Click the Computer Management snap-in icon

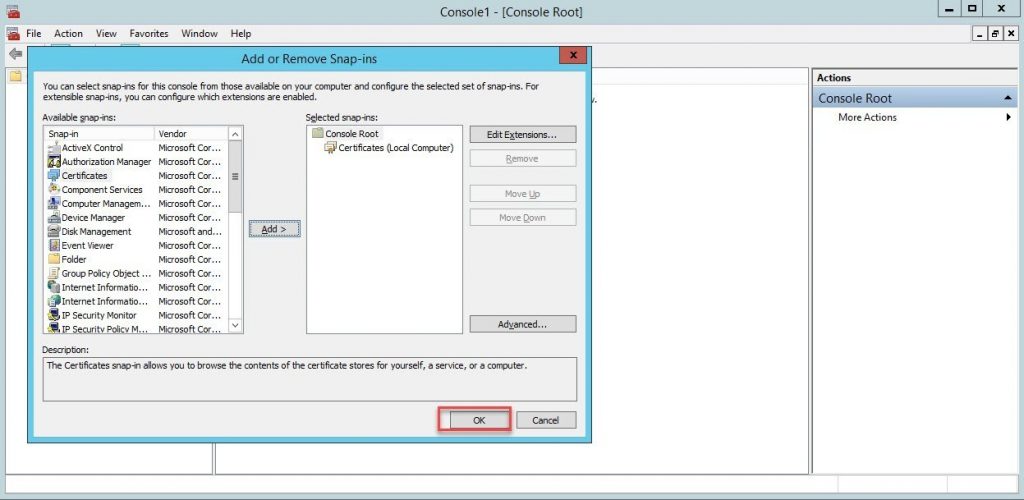click(x=54, y=204)
